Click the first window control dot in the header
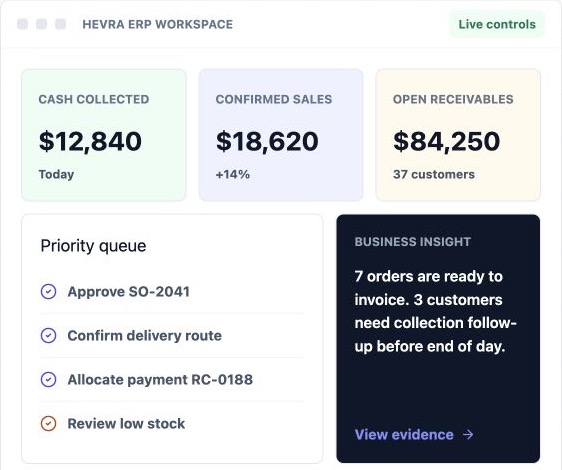 click(x=23, y=24)
